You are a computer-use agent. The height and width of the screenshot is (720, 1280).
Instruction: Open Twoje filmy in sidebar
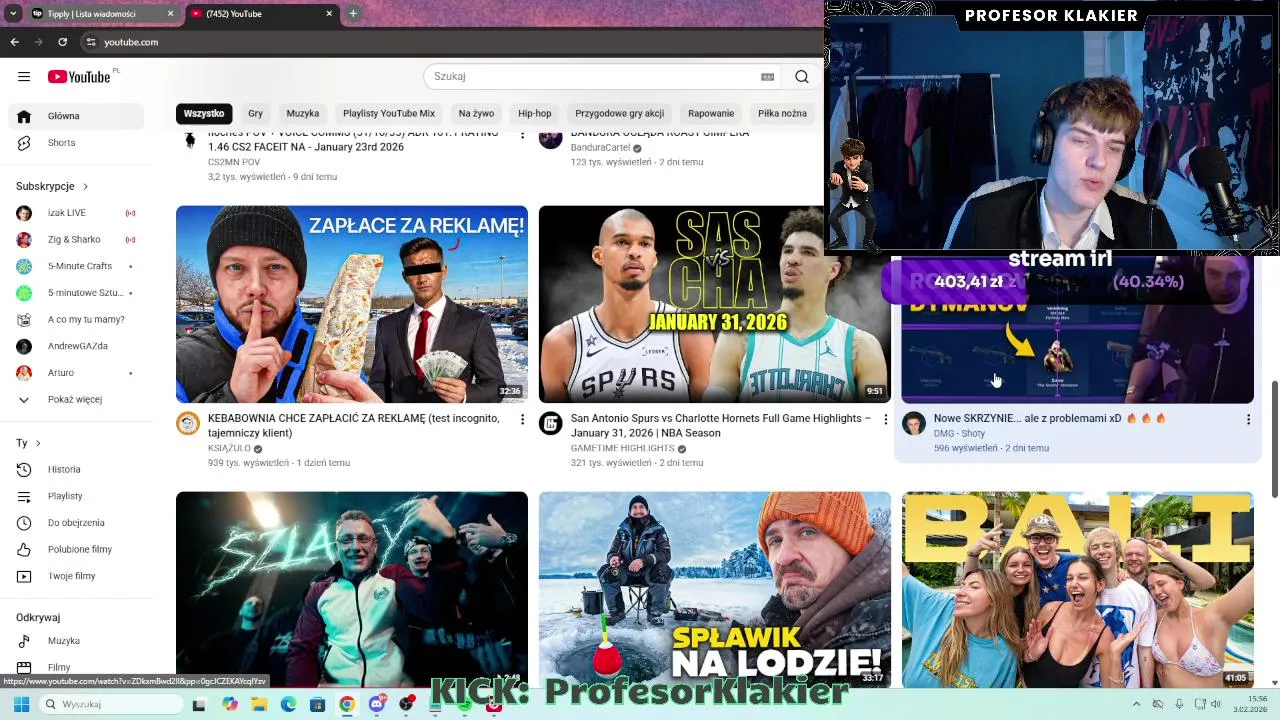76,576
